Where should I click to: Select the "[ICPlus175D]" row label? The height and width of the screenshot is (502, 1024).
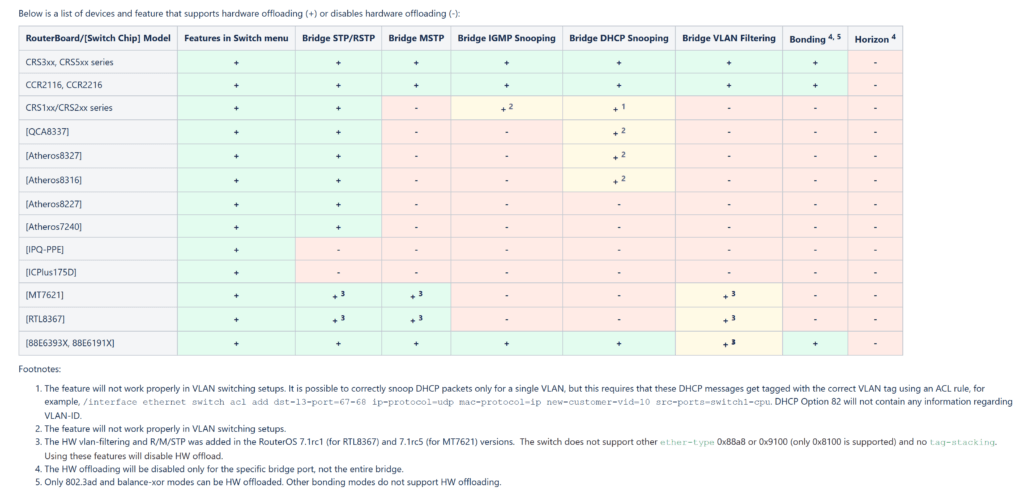tap(98, 272)
